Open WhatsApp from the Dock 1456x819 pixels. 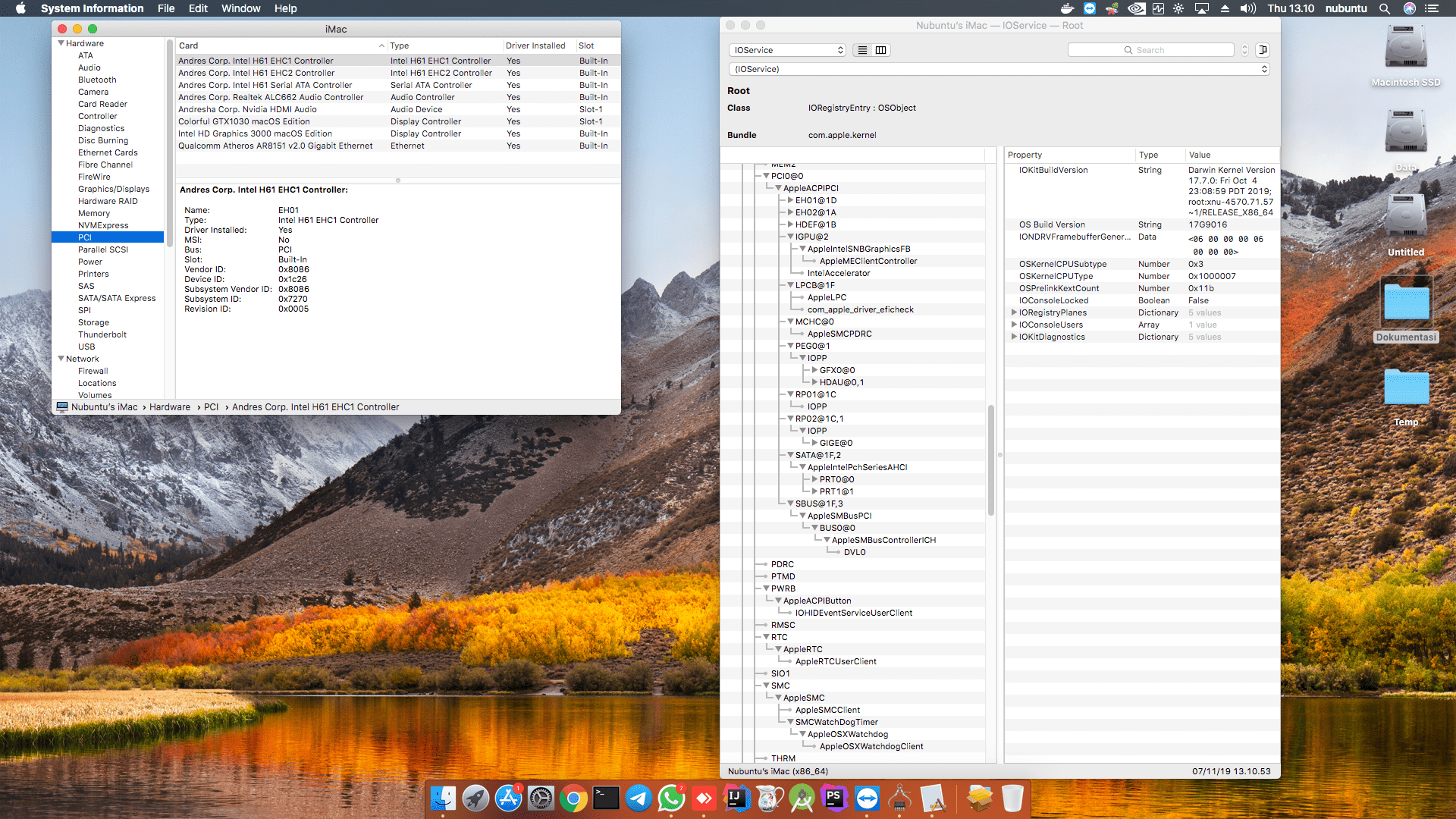pyautogui.click(x=671, y=798)
